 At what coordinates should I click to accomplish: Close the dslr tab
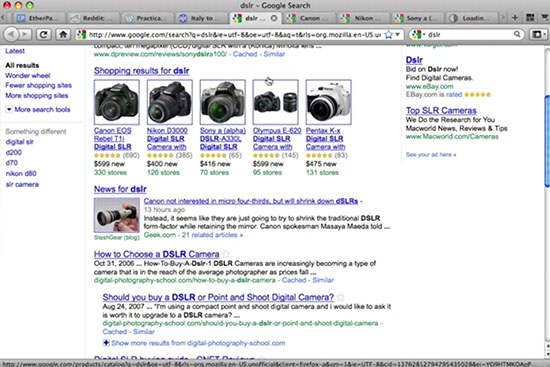click(x=274, y=18)
